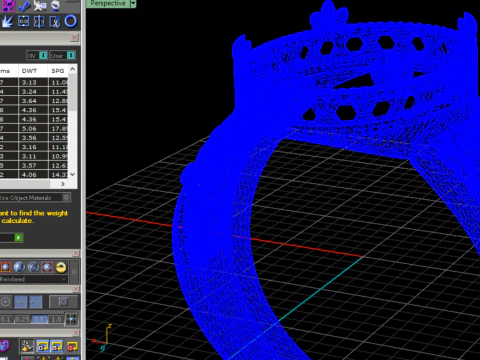480x360 pixels.
Task: Select the gold sphere render mode
Action: click(x=61, y=267)
